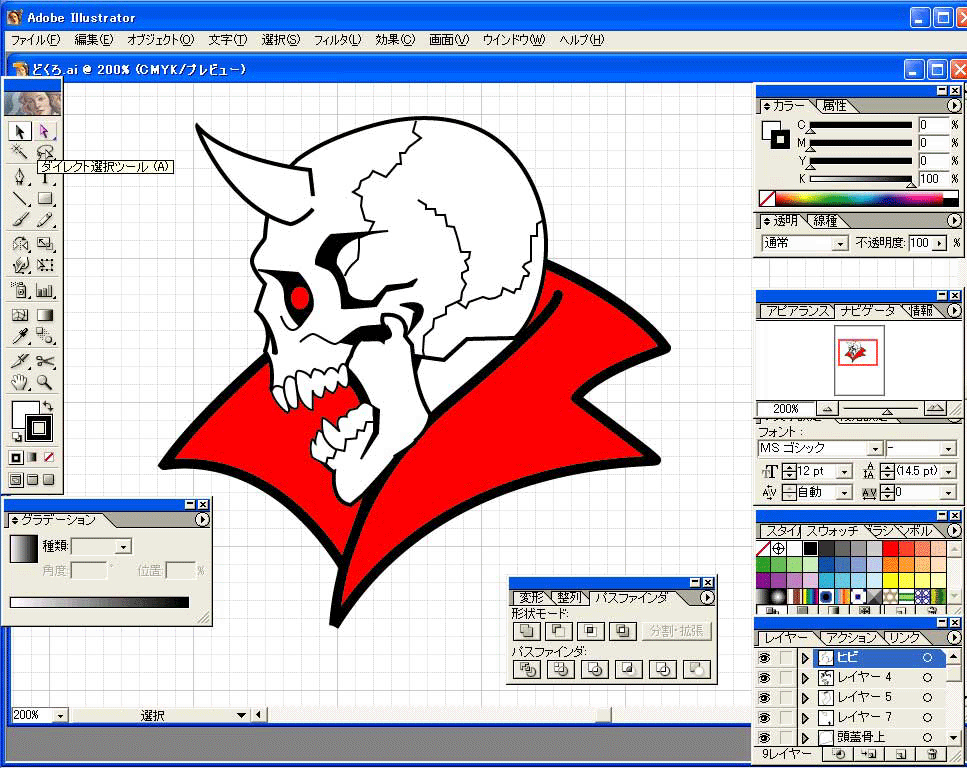Switch to the アクション tab
Screen dimensions: 967x768
(850, 638)
